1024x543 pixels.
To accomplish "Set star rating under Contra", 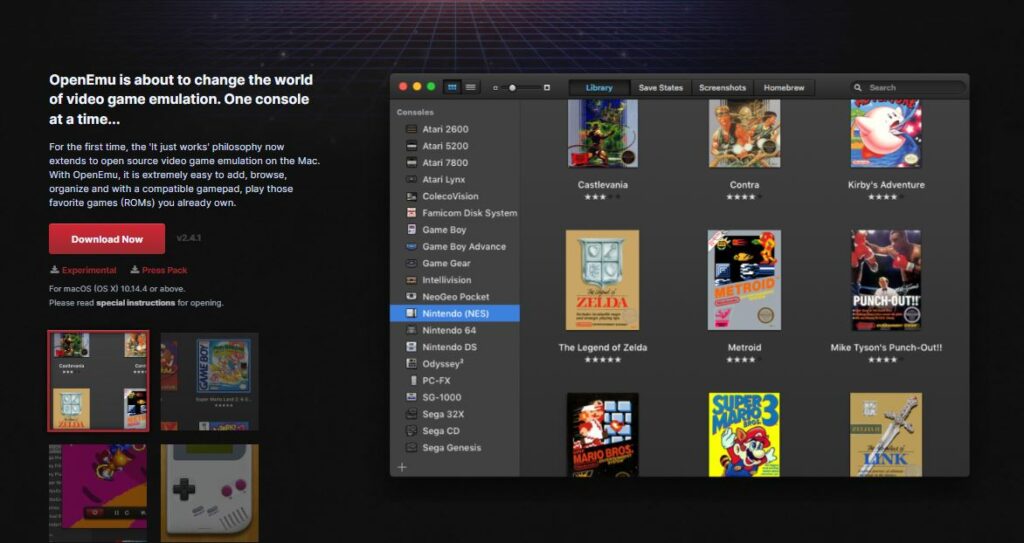I will [744, 197].
